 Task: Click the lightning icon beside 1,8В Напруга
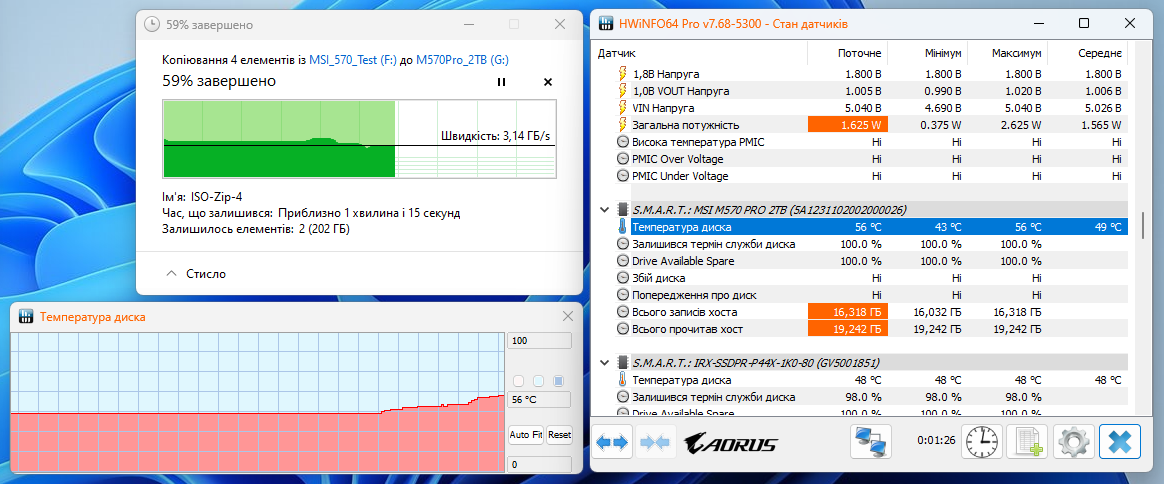(622, 74)
